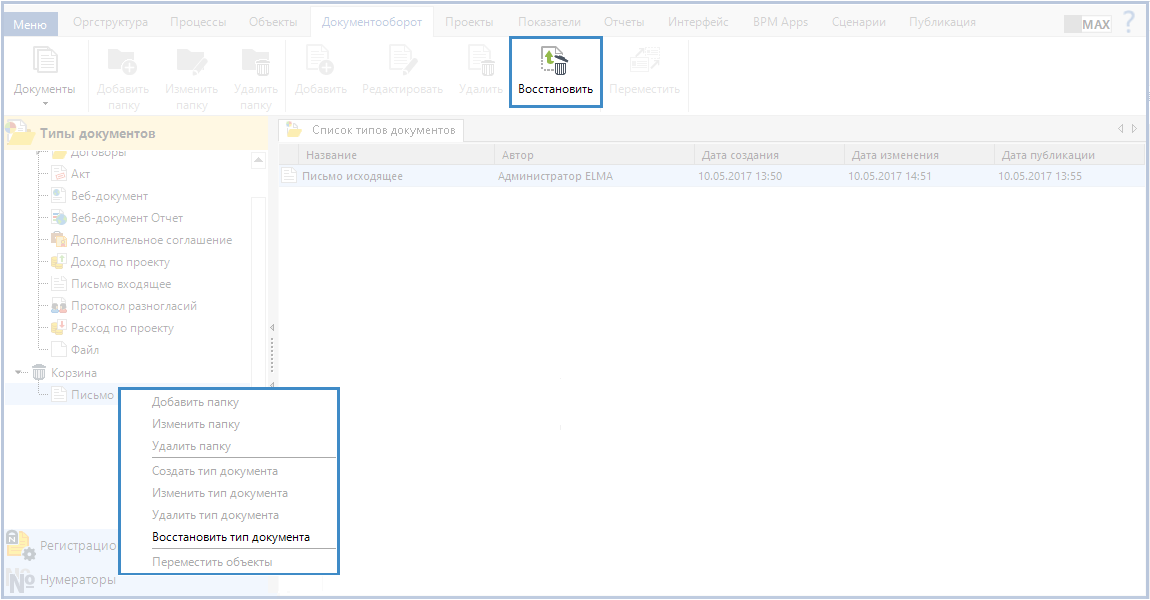1150x600 pixels.
Task: Open the Отчеты tab
Action: coord(624,22)
